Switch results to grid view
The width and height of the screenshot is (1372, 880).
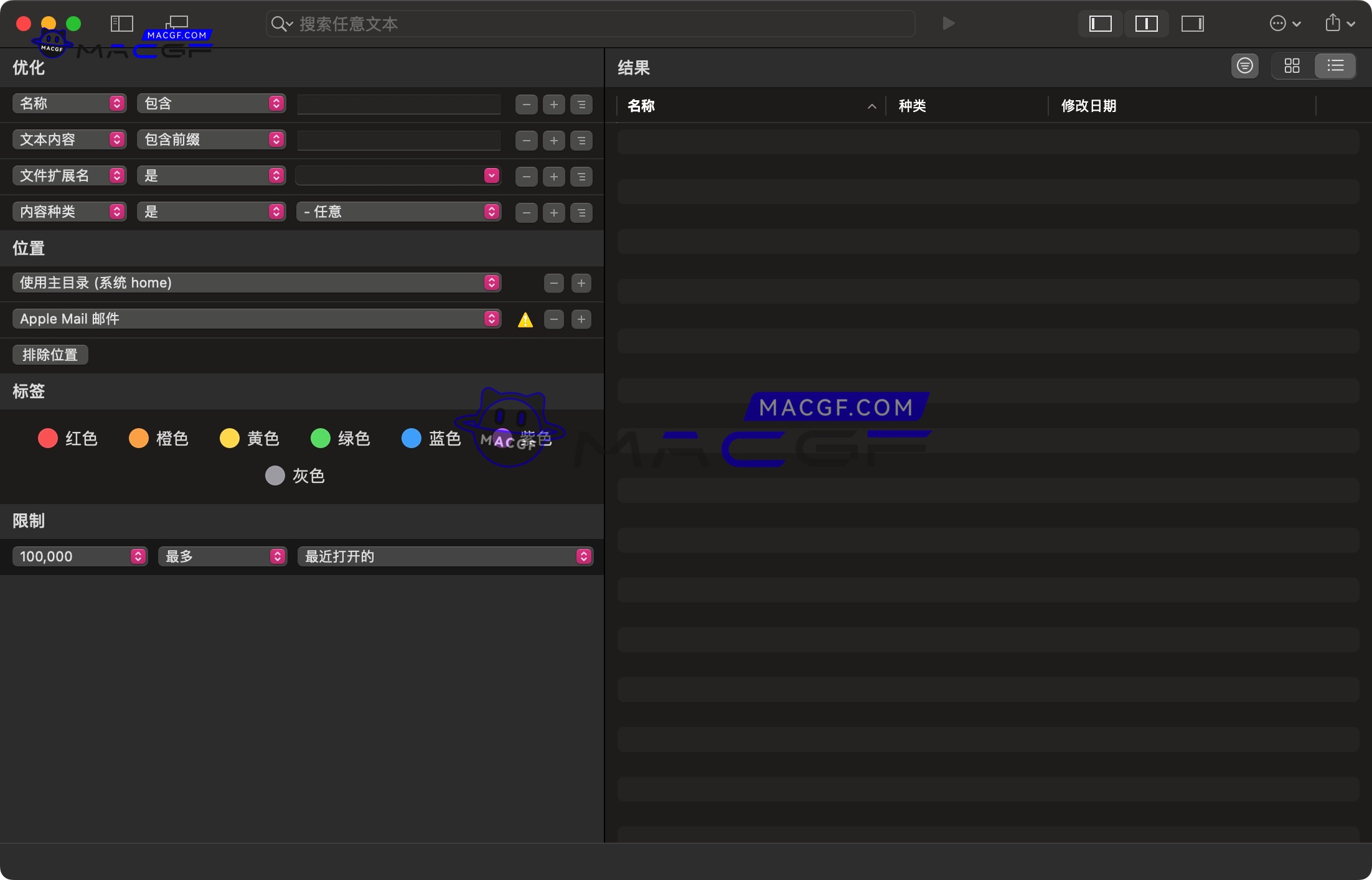point(1293,66)
